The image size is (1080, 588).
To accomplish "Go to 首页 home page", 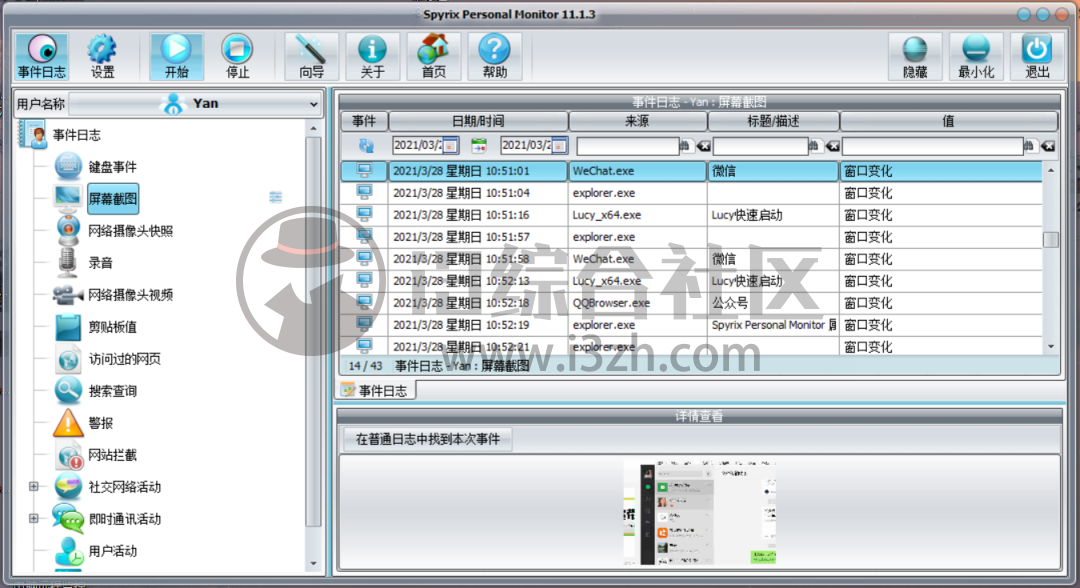I will (433, 56).
